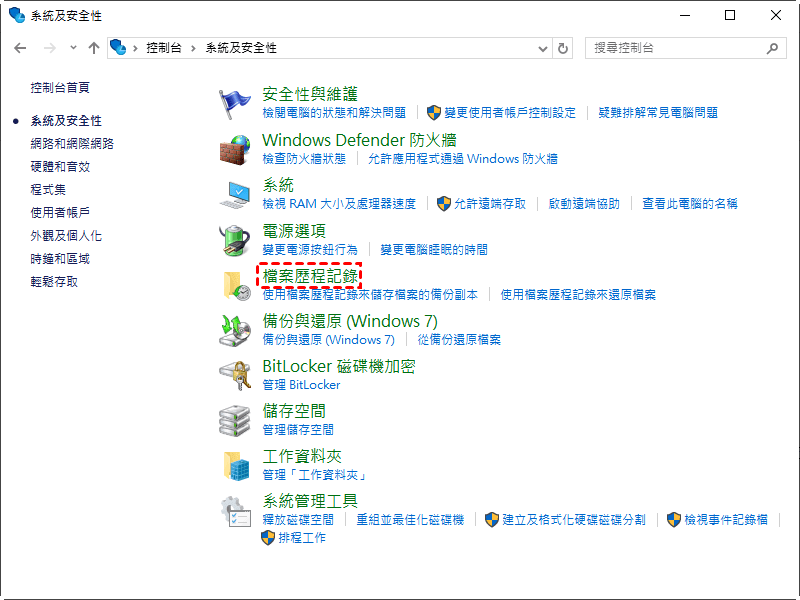Image resolution: width=800 pixels, height=600 pixels.
Task: Click 管理 BitLocker
Action: pyautogui.click(x=301, y=384)
